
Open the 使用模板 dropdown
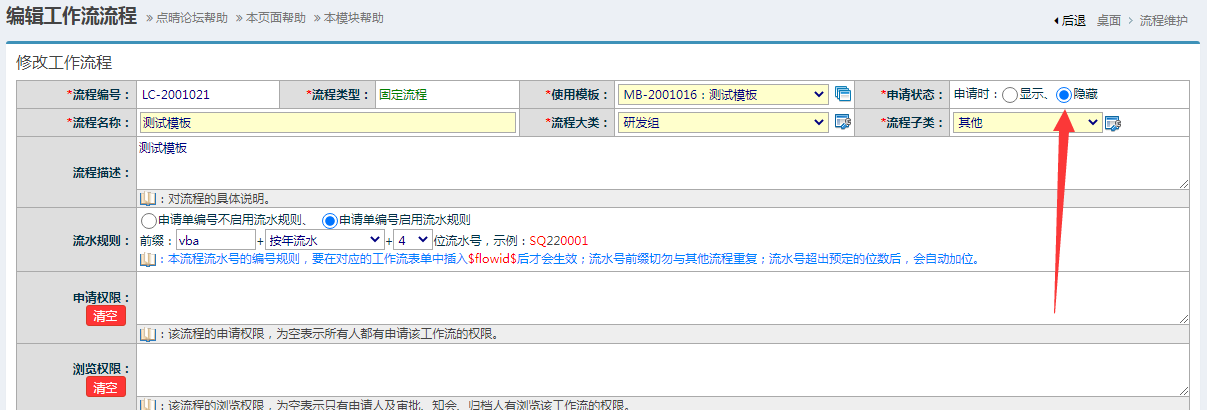click(723, 95)
